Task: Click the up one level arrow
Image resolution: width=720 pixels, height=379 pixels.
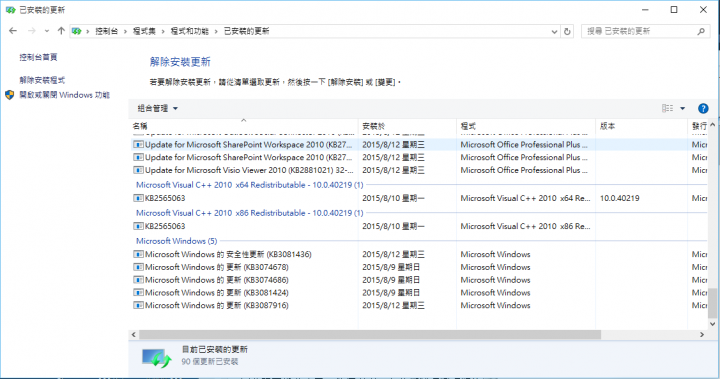Action: click(61, 31)
